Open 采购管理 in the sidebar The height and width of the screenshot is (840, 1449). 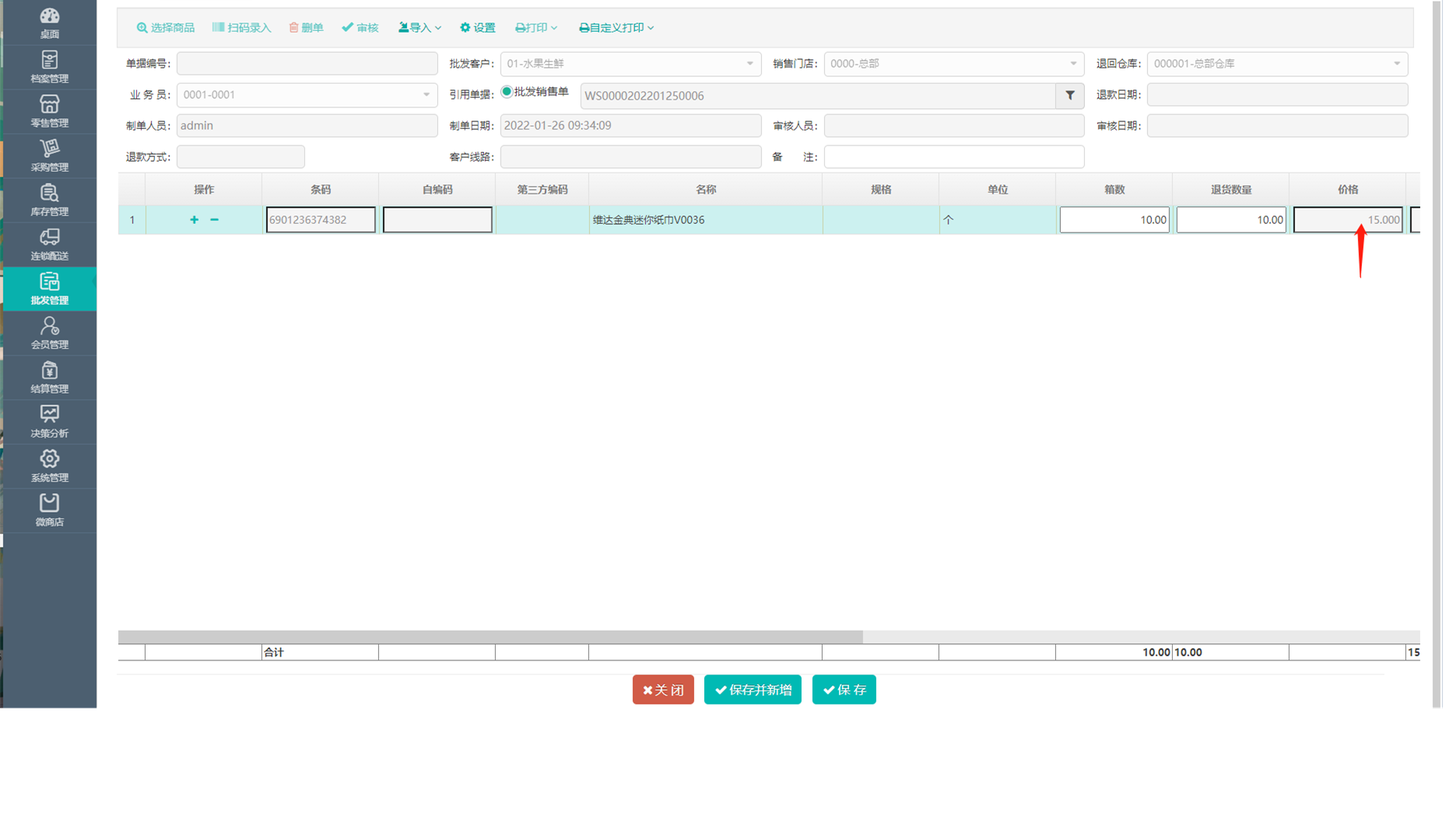[49, 156]
